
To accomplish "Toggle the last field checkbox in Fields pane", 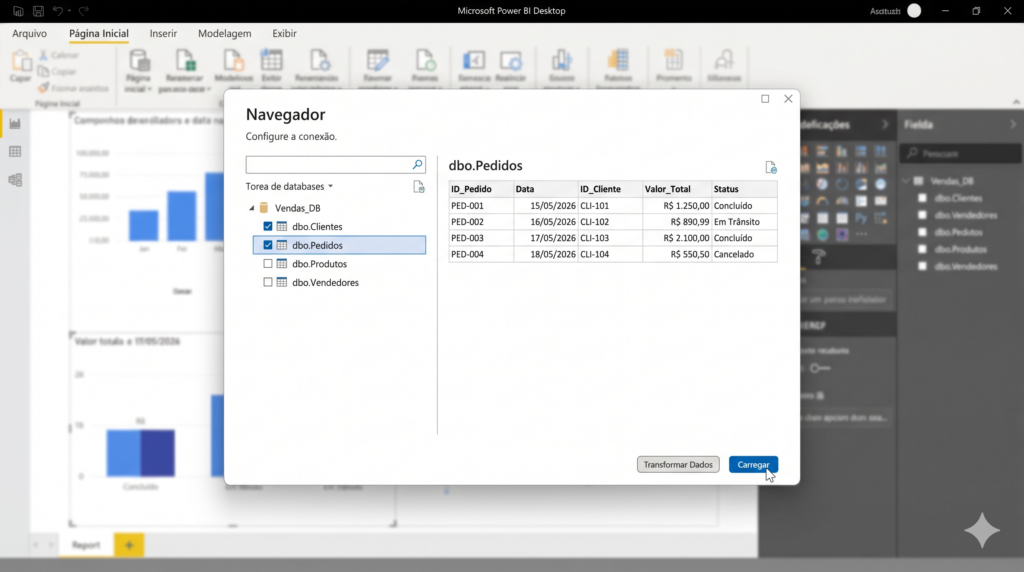I will coord(922,266).
